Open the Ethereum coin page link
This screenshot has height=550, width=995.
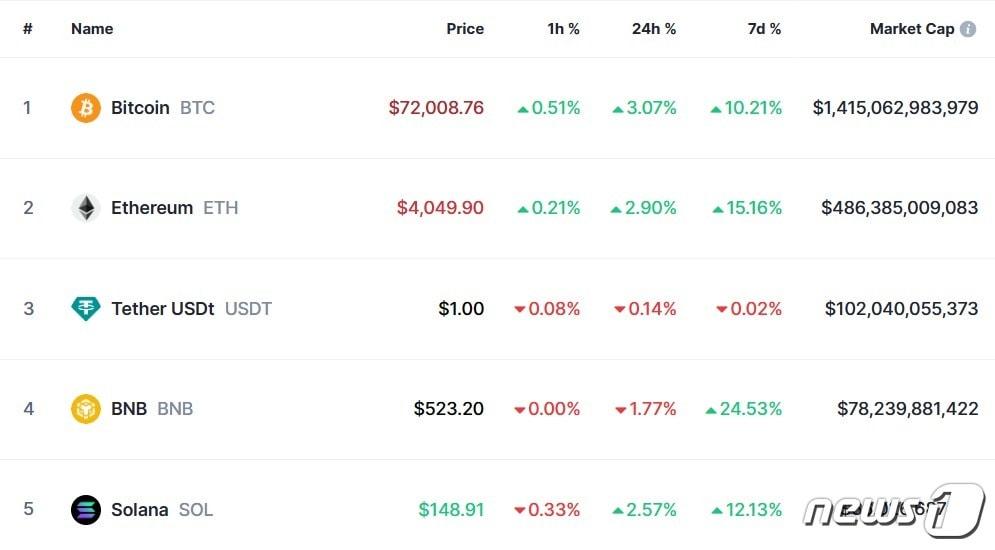152,208
